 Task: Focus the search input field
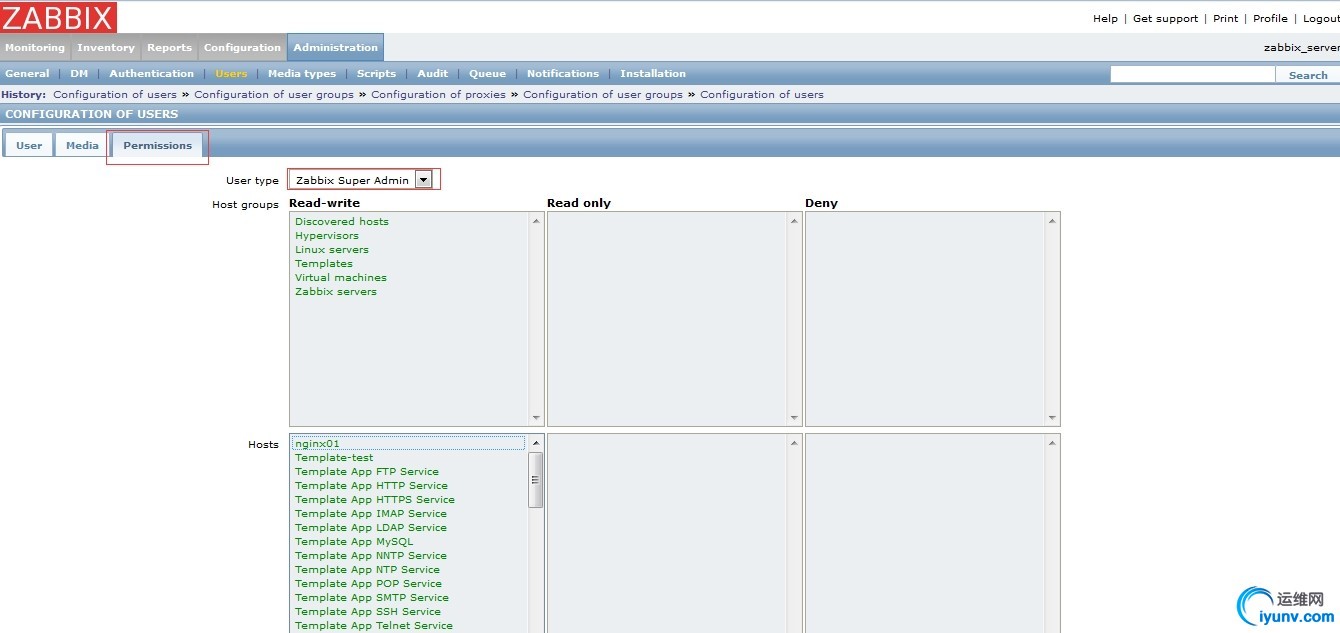point(1193,75)
